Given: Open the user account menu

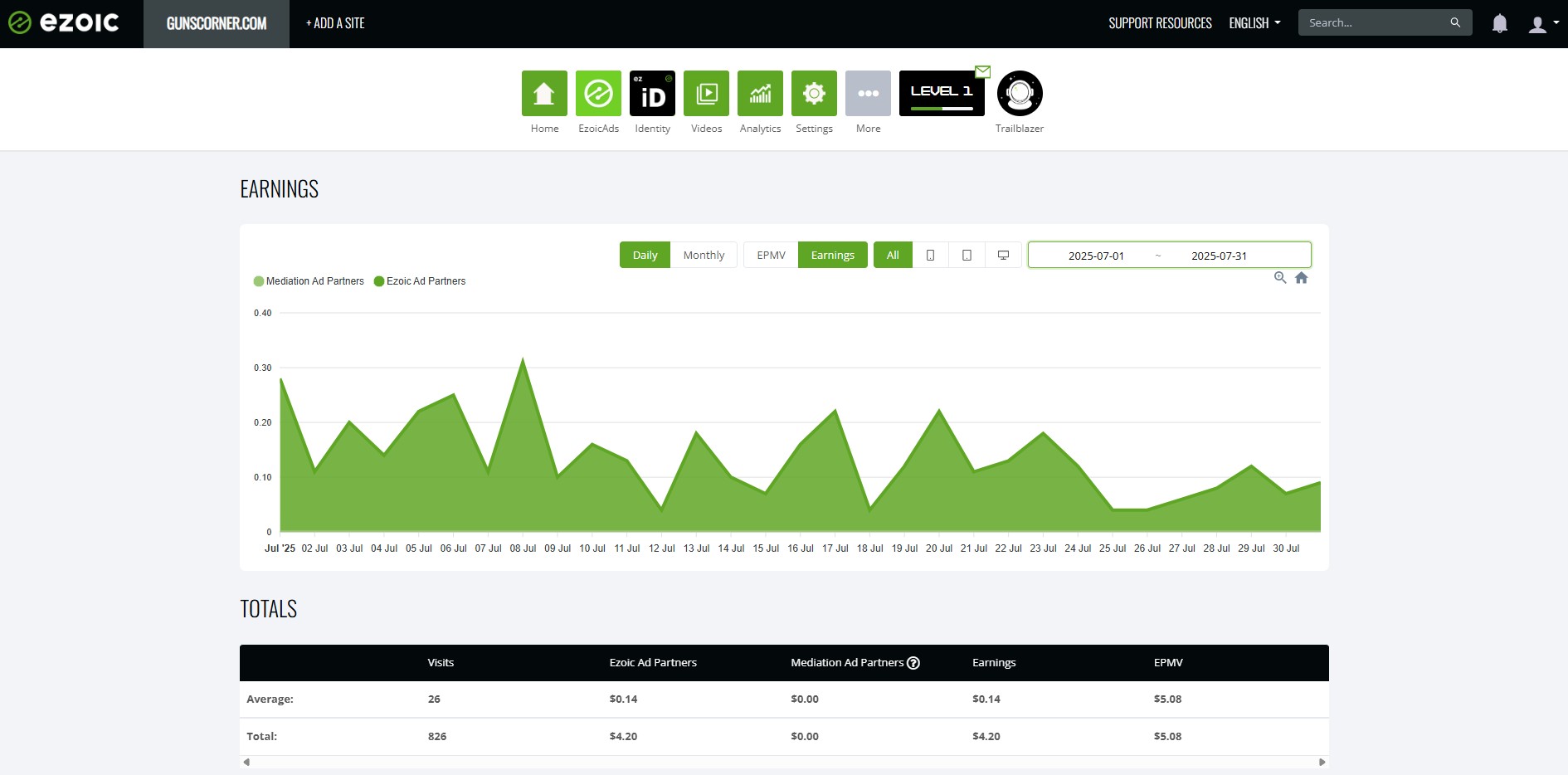Looking at the screenshot, I should (x=1543, y=24).
